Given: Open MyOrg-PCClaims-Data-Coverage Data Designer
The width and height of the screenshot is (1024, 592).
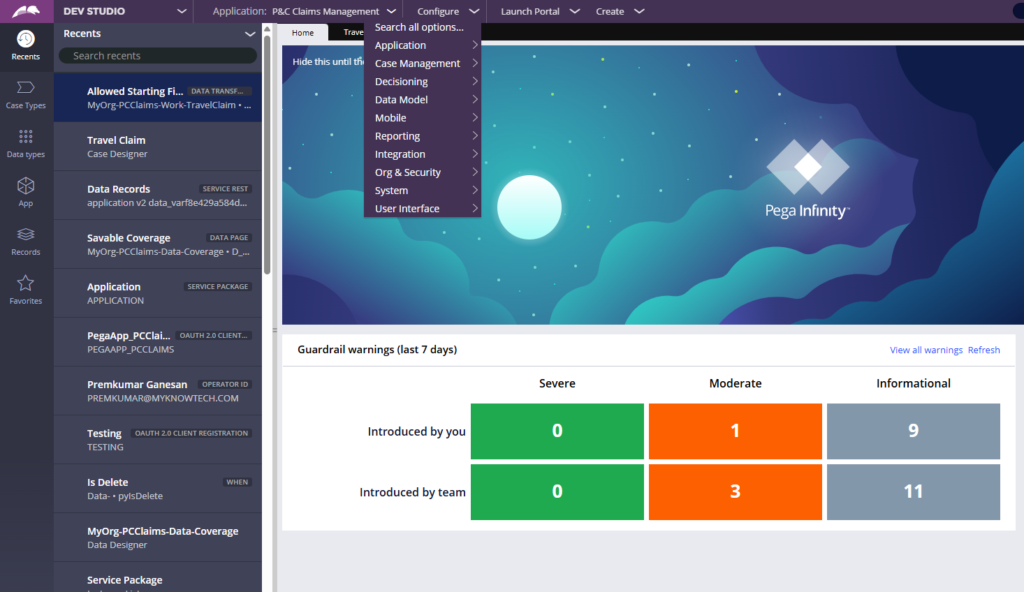Looking at the screenshot, I should [158, 538].
